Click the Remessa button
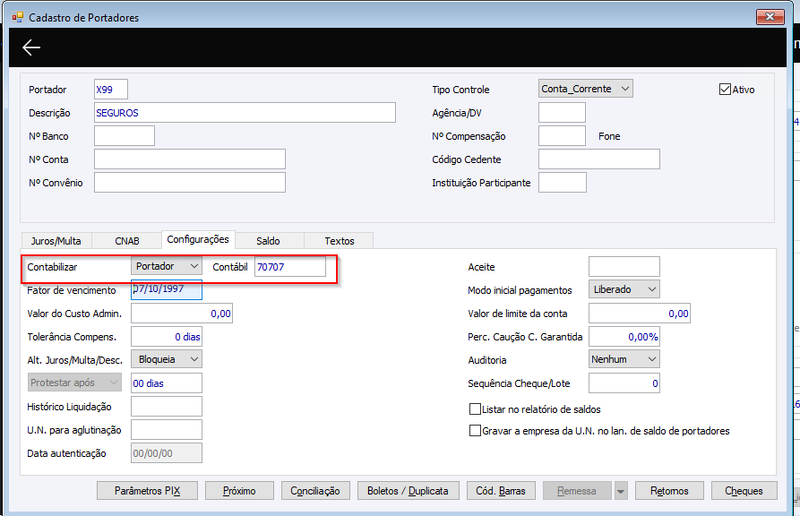This screenshot has height=516, width=800. pos(577,491)
